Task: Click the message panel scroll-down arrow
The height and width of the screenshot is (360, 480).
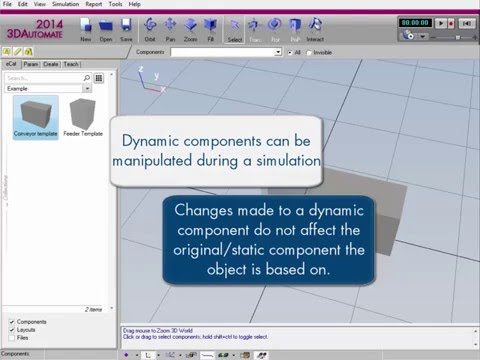Action: click(476, 345)
